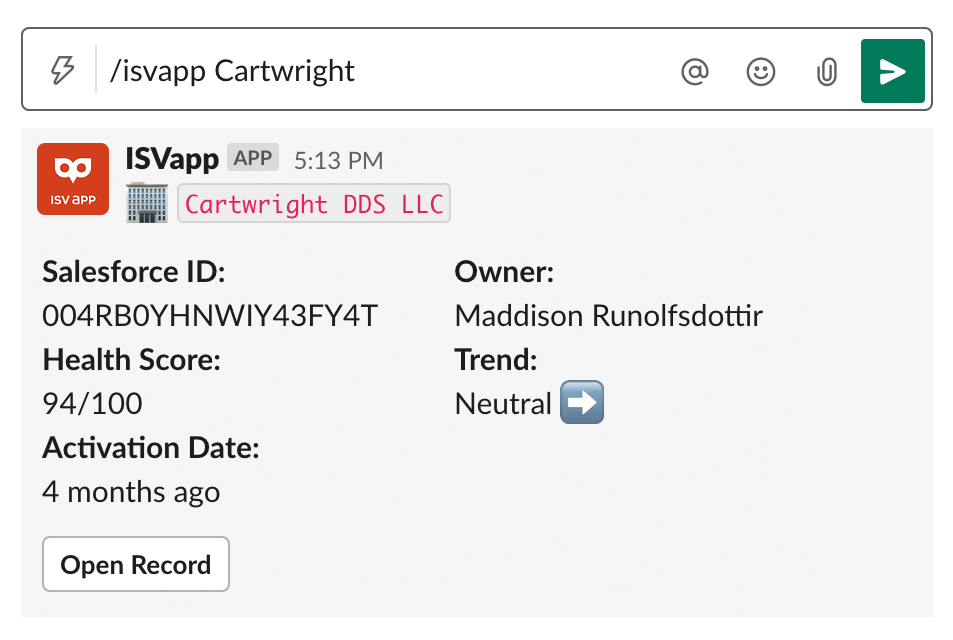Click the Salesforce ID: label

point(134,272)
